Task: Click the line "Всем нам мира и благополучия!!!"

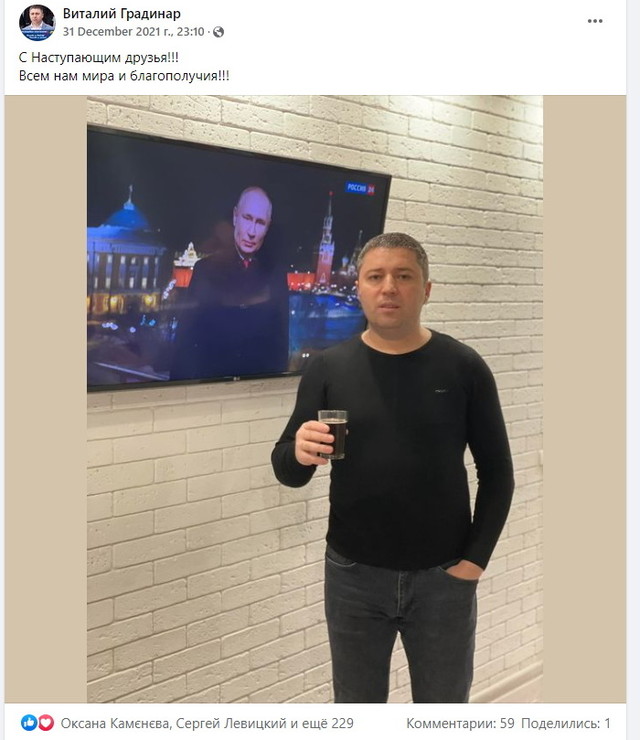Action: click(124, 76)
